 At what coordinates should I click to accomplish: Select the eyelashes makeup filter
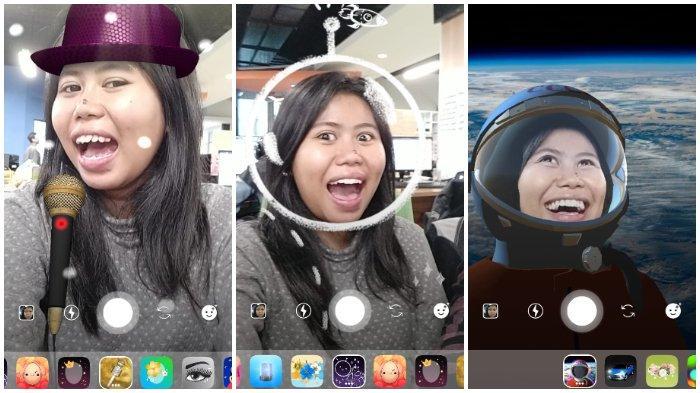tap(198, 372)
